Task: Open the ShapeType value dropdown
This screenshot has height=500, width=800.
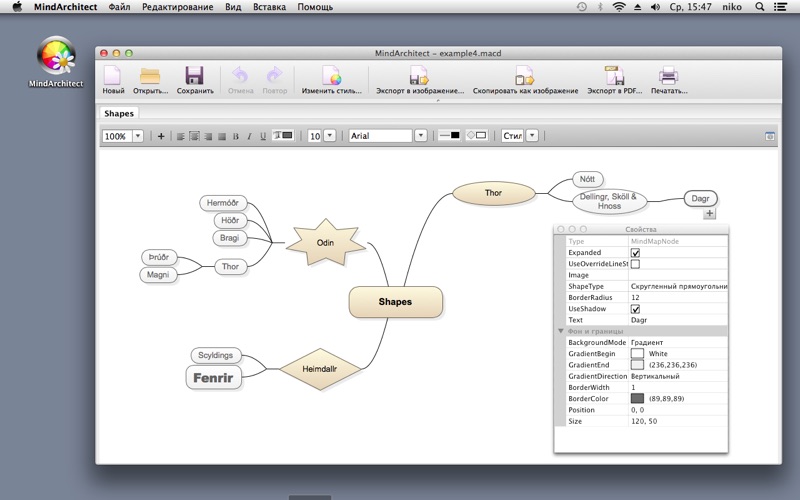Action: pos(678,286)
